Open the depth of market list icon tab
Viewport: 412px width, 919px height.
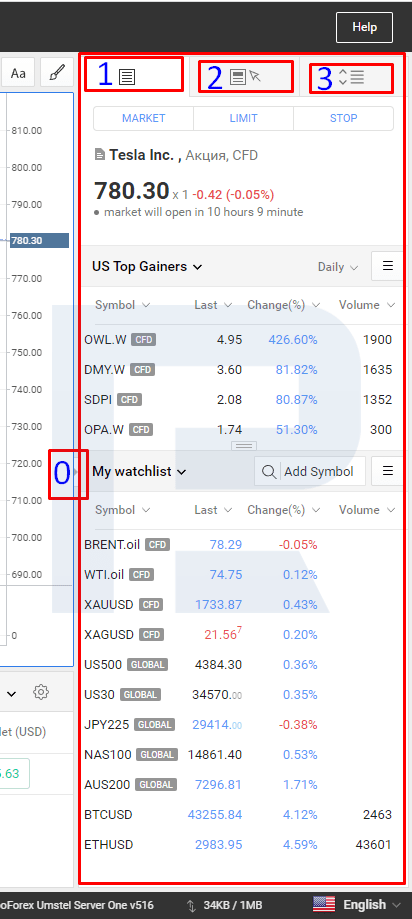(351, 77)
